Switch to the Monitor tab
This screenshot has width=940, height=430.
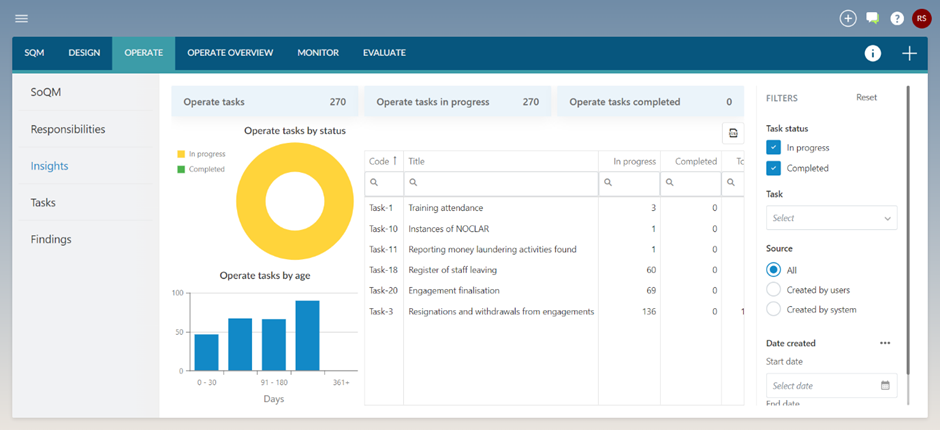(x=318, y=53)
